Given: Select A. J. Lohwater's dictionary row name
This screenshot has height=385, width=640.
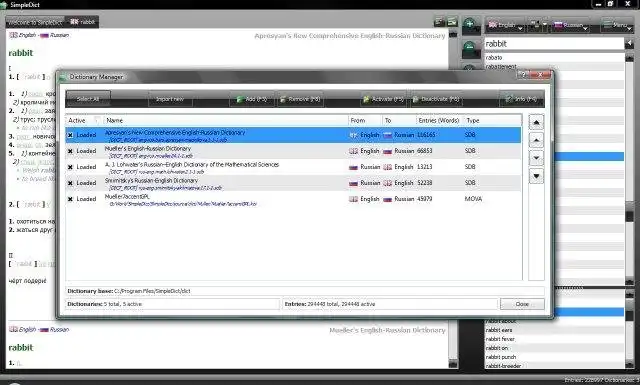Looking at the screenshot, I should coord(192,165).
